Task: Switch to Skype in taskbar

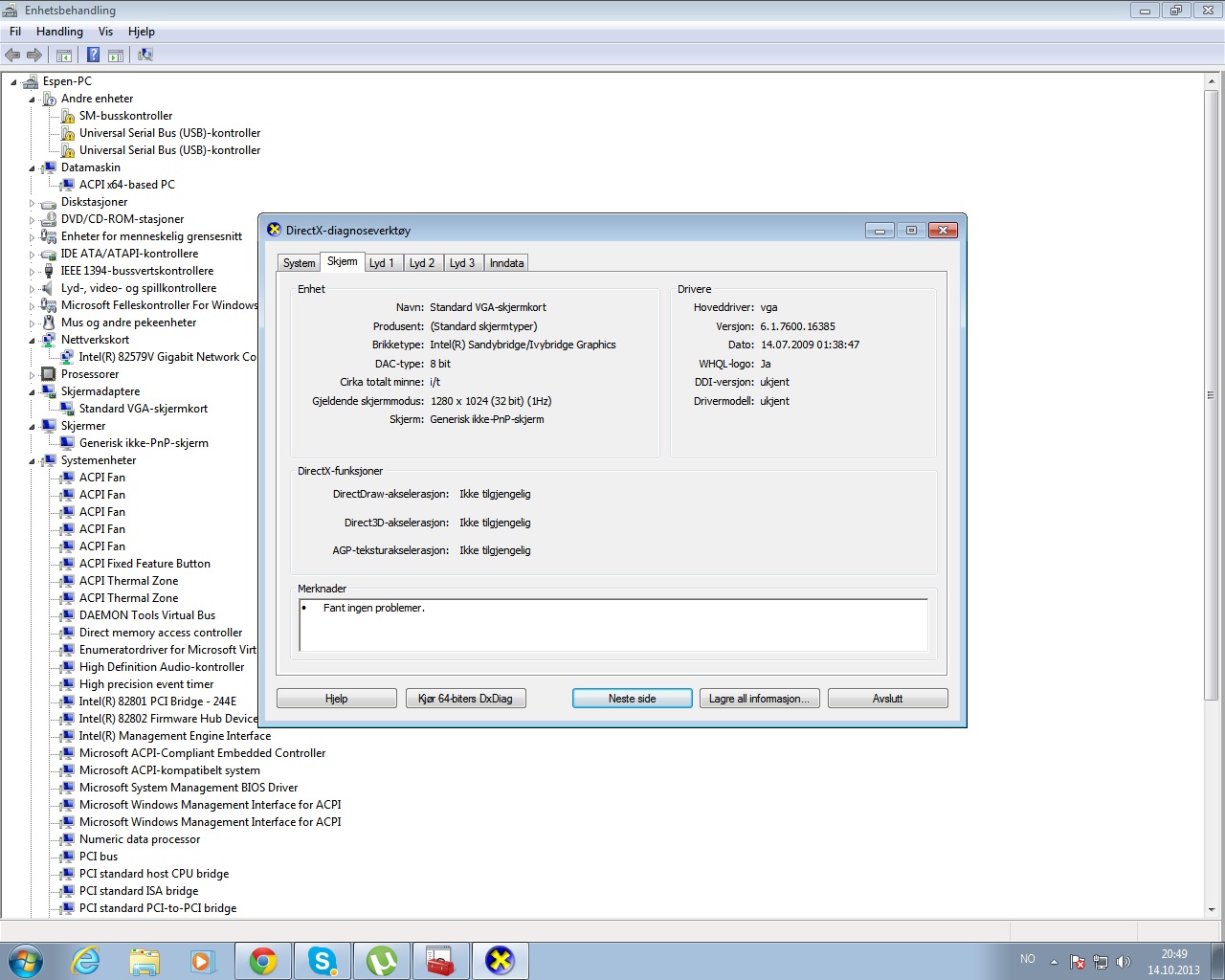Action: 323,960
